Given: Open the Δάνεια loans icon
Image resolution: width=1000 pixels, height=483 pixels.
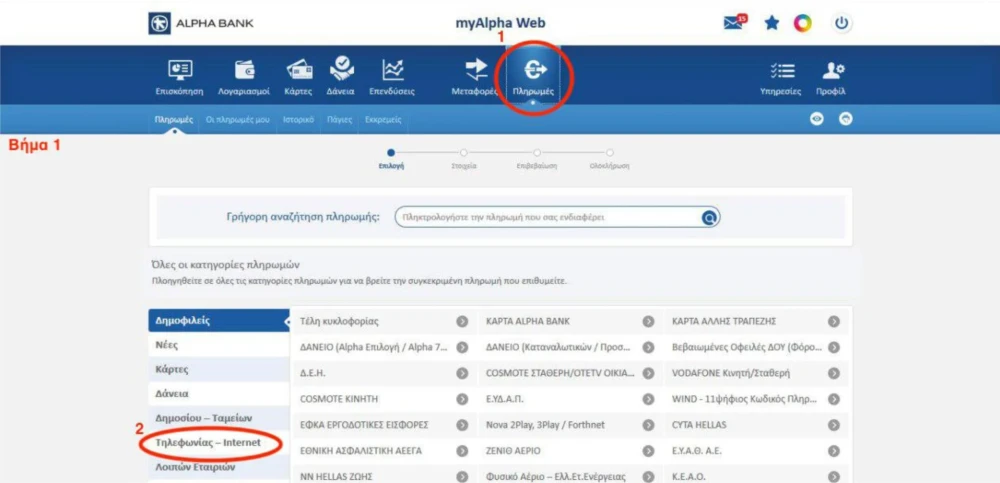Looking at the screenshot, I should coord(341,69).
